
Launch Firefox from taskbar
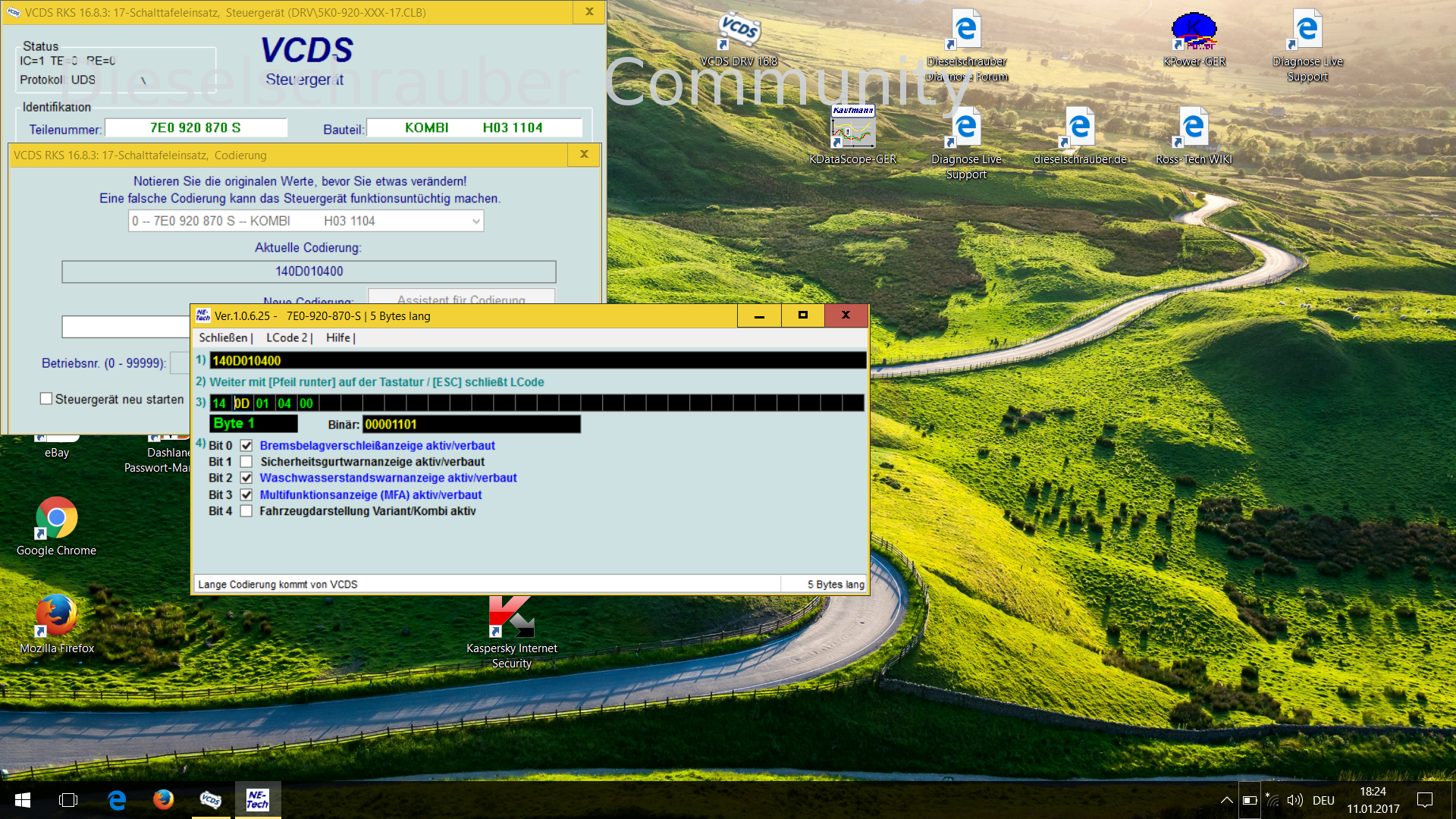tap(163, 800)
